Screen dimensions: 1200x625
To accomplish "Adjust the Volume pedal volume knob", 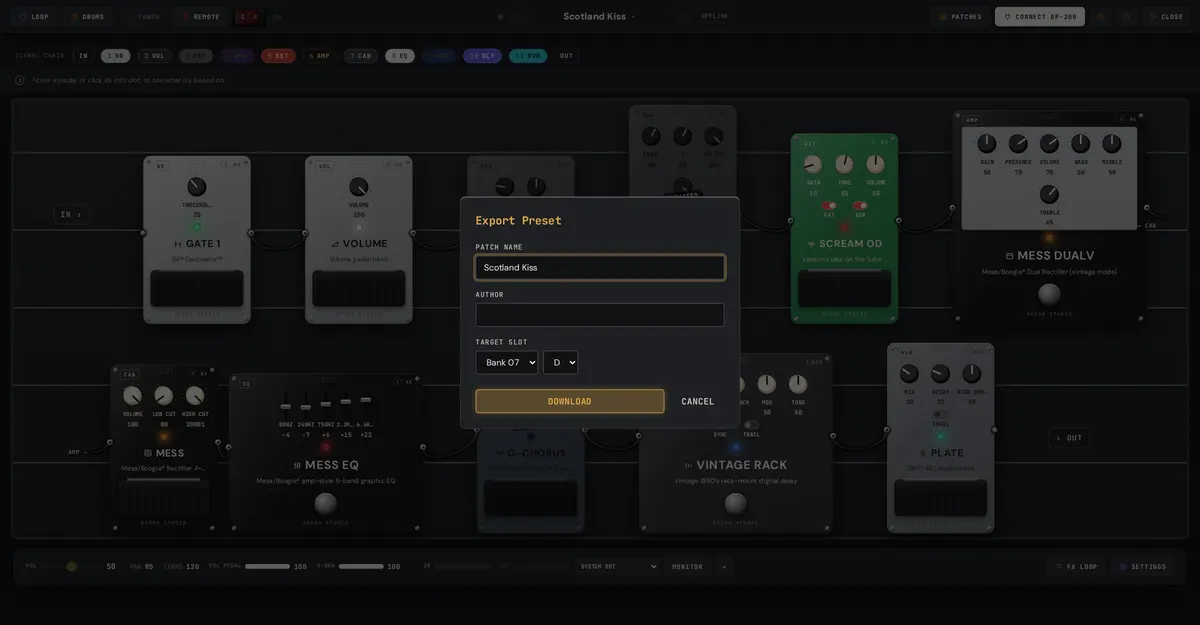I will [358, 187].
